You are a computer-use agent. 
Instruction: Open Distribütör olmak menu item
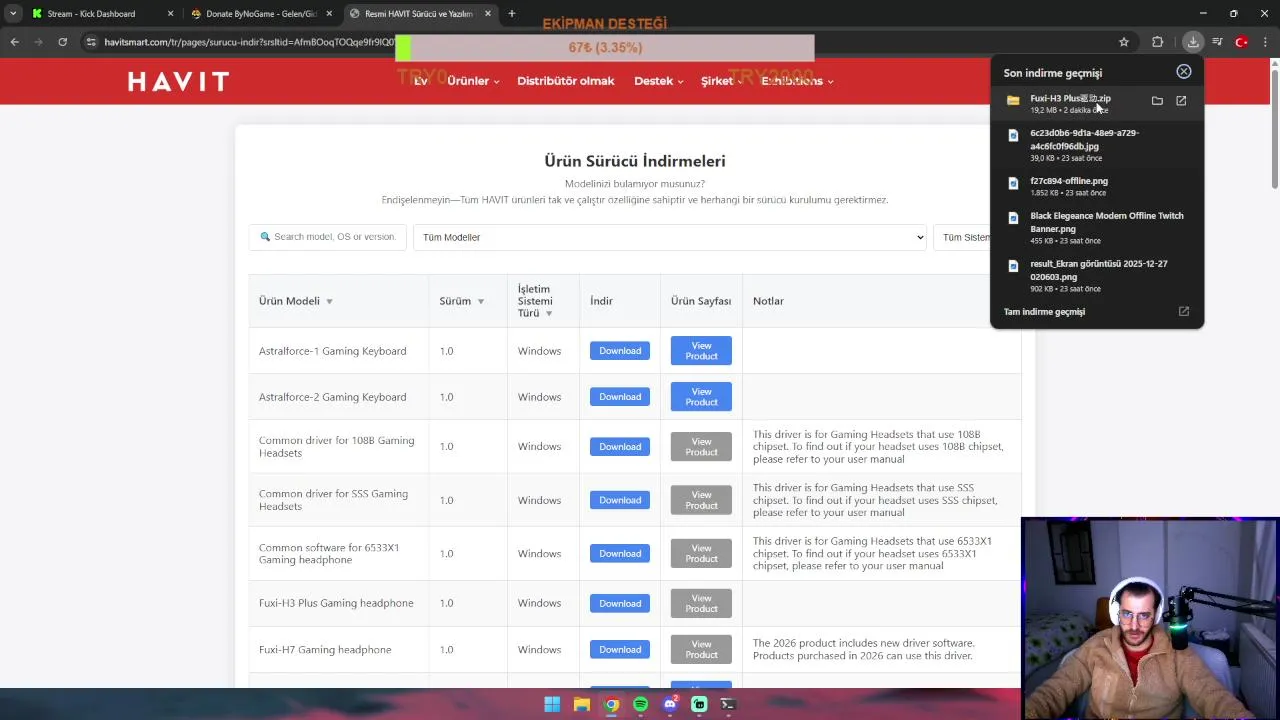(565, 81)
